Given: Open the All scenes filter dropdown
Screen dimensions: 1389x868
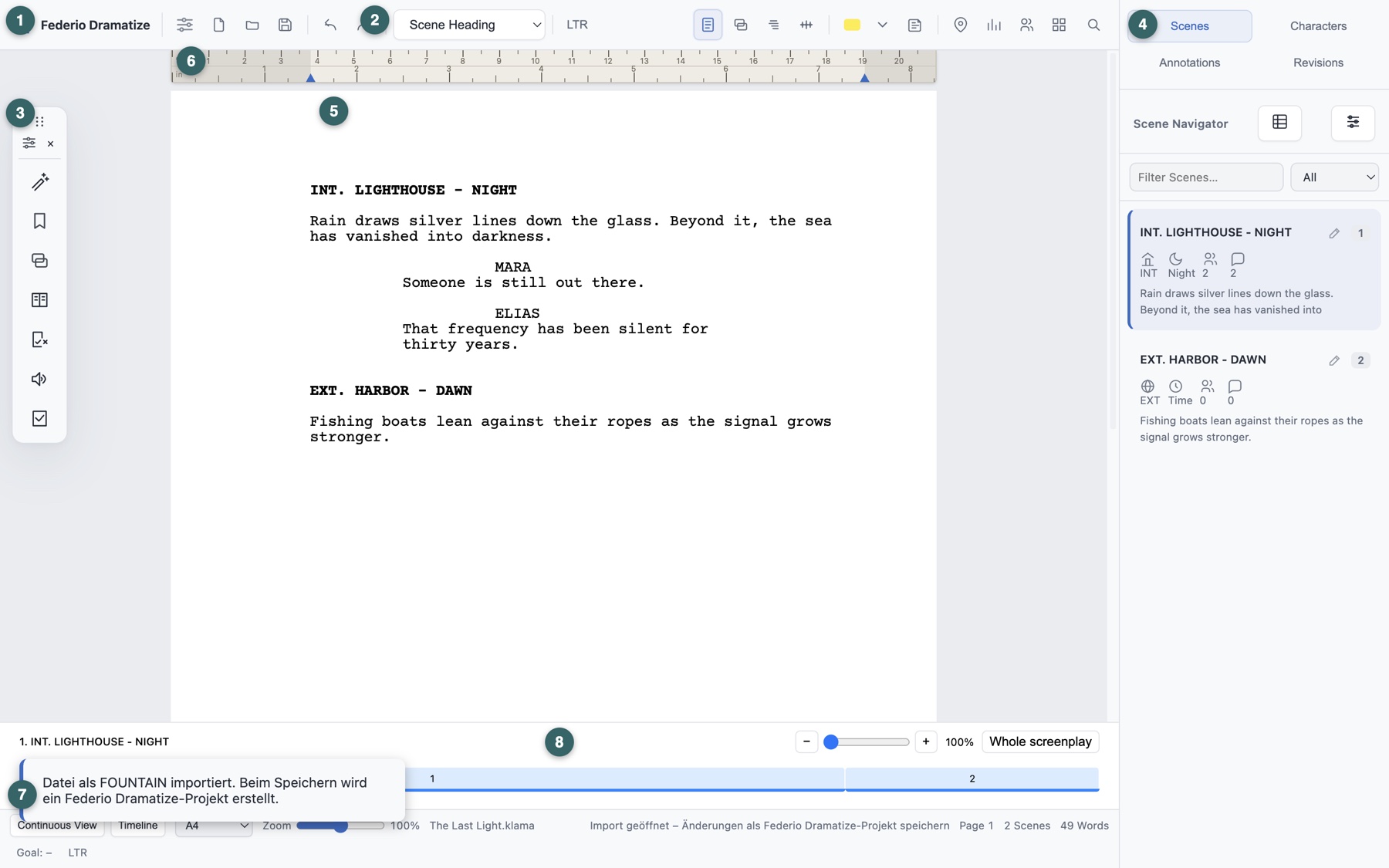Looking at the screenshot, I should tap(1334, 177).
